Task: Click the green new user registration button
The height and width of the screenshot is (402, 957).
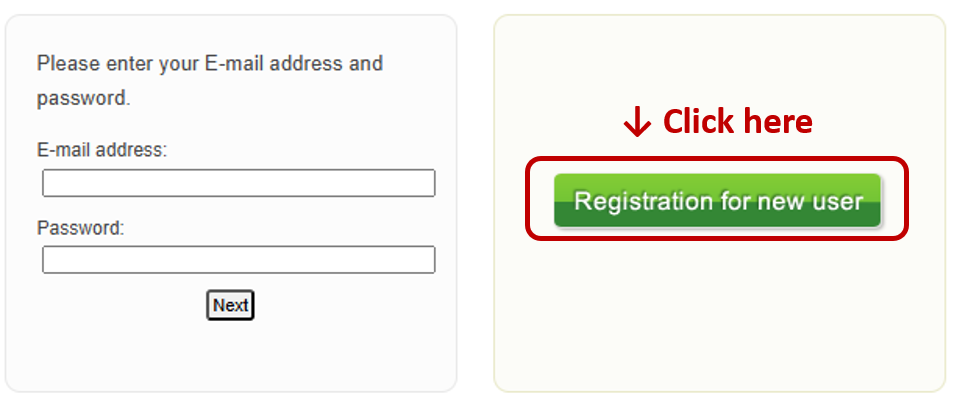Action: pos(717,201)
